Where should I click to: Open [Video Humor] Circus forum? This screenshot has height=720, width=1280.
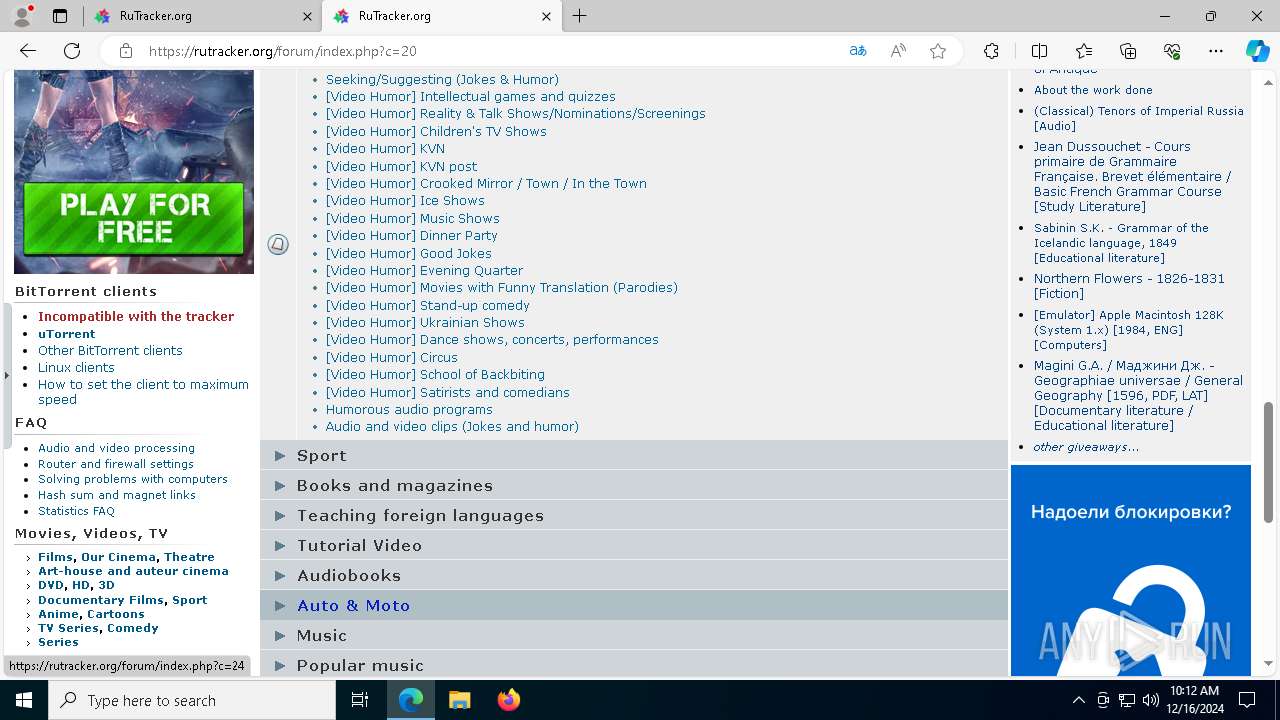click(391, 357)
